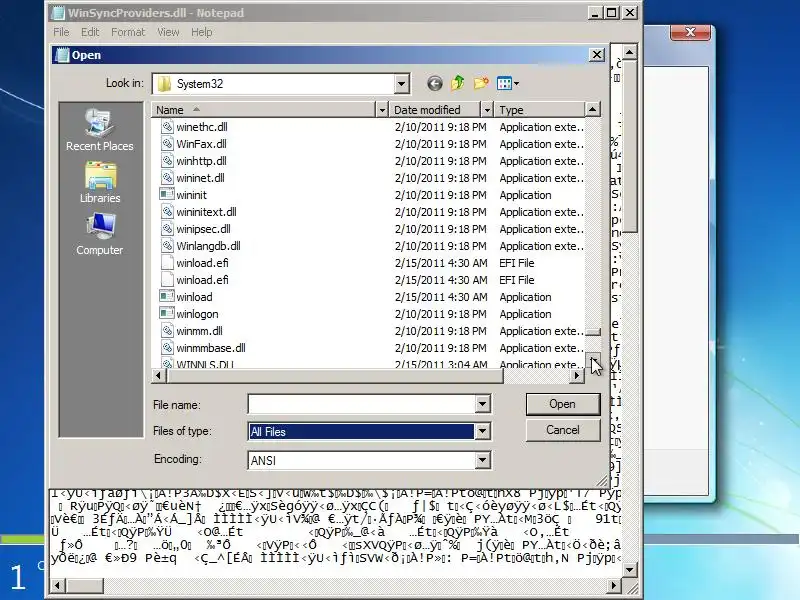Image resolution: width=800 pixels, height=600 pixels.
Task: Click file list scroll down arrow
Action: 592,359
